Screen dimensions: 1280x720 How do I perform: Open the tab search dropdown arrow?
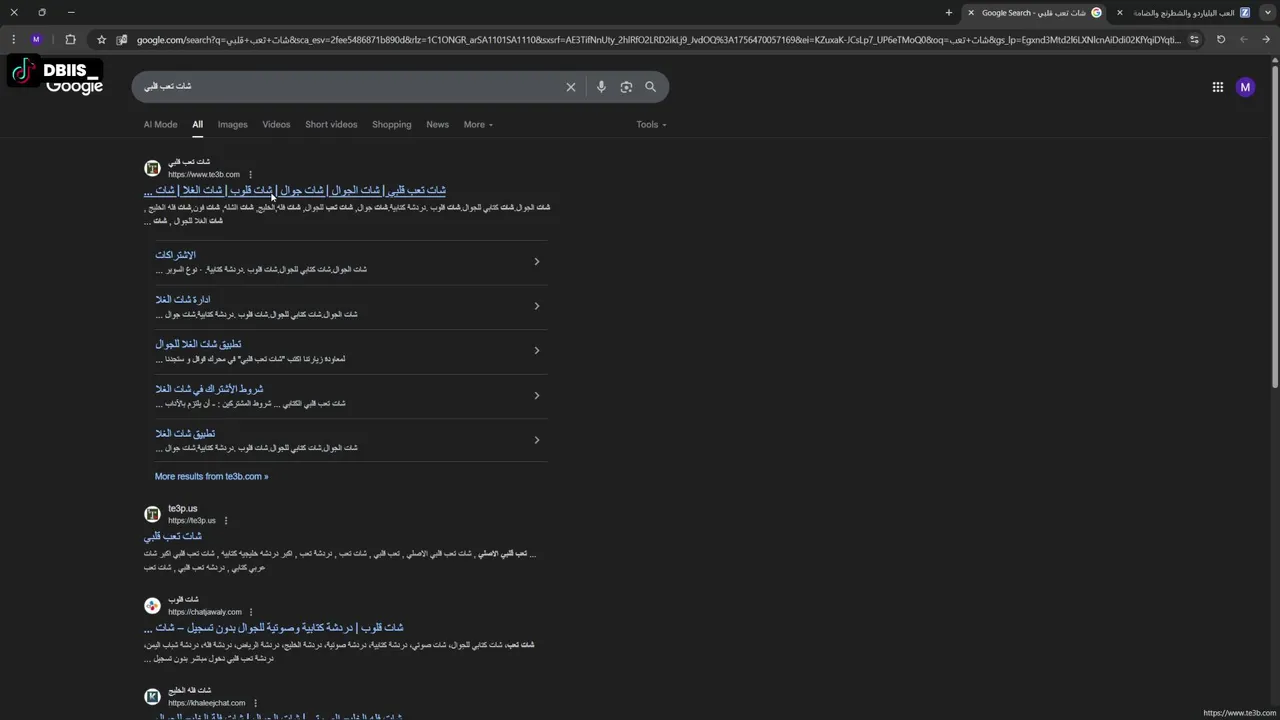[x=1267, y=13]
